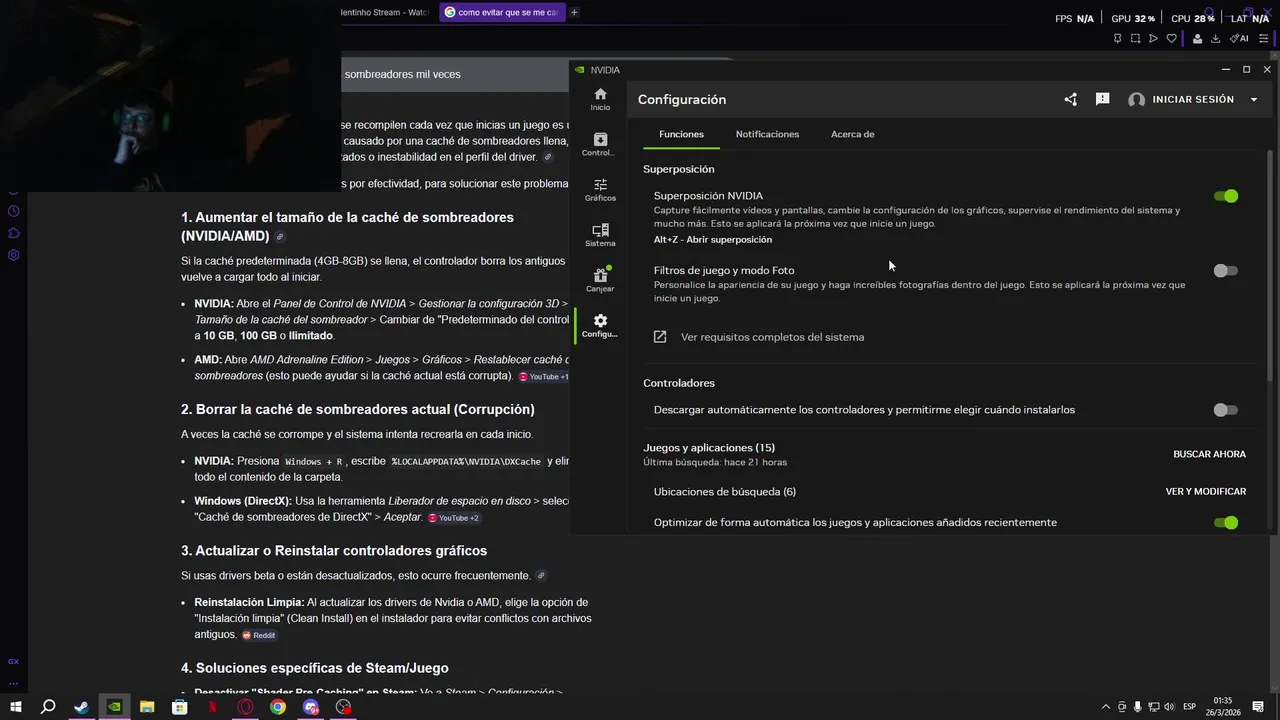Click link icon after 'Reinstalar controladores' paragraph
Screen dimensions: 1280x720
click(541, 576)
